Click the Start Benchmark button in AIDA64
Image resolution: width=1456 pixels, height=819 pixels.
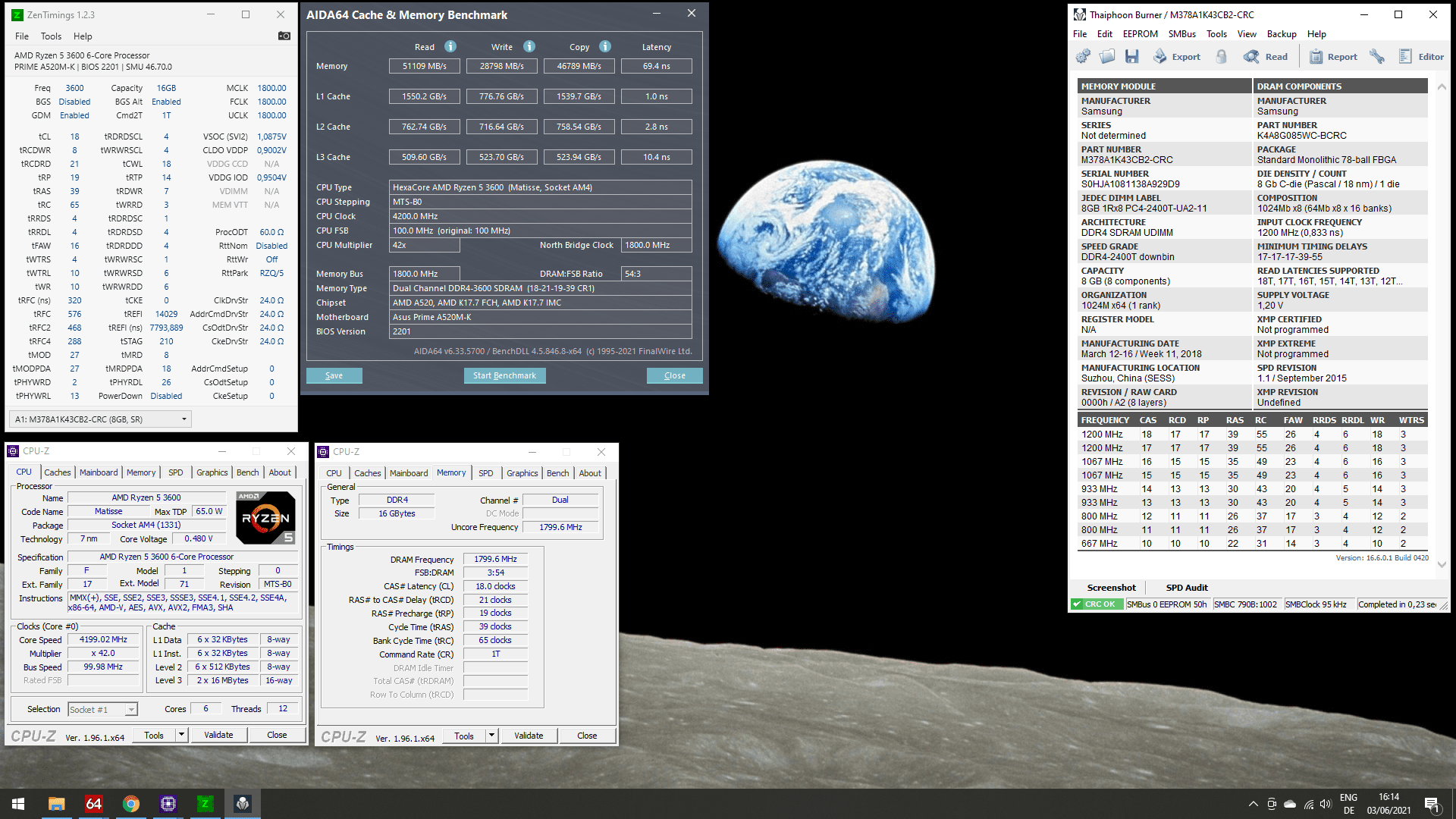point(504,375)
